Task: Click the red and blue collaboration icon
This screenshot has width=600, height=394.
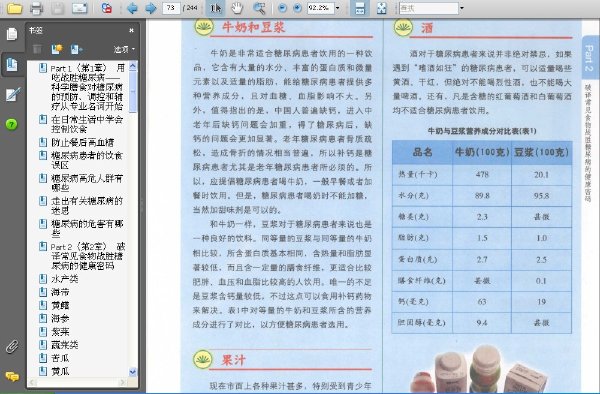Action: [x=107, y=8]
